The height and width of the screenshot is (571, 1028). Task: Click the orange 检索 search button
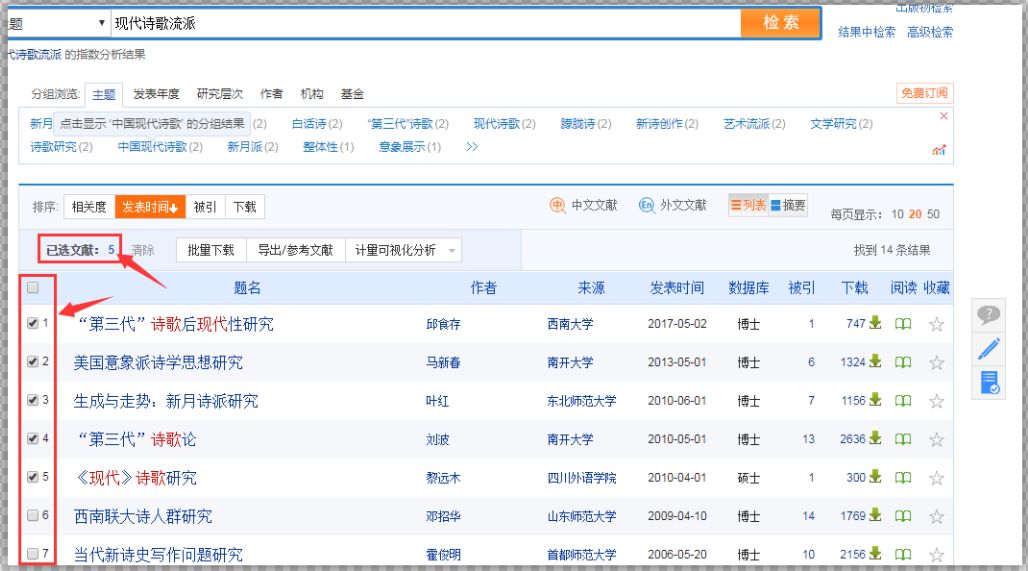click(781, 23)
